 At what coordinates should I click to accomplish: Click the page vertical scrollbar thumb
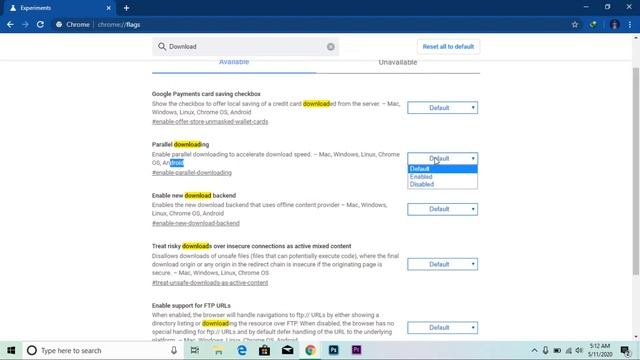(x=636, y=171)
